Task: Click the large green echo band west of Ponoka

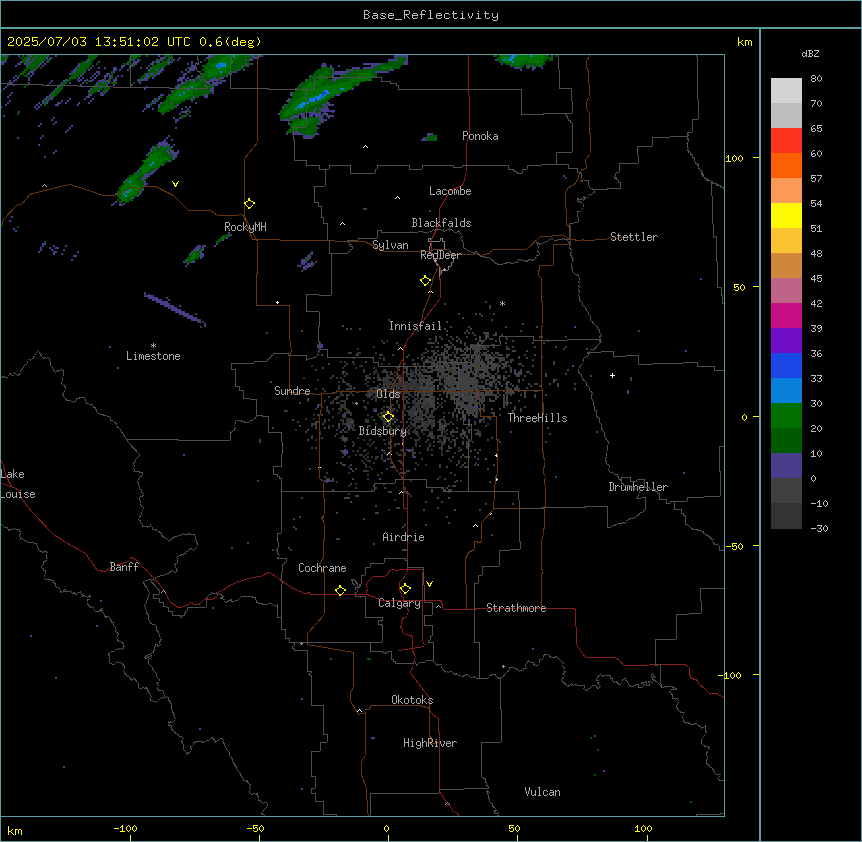Action: pos(330,95)
